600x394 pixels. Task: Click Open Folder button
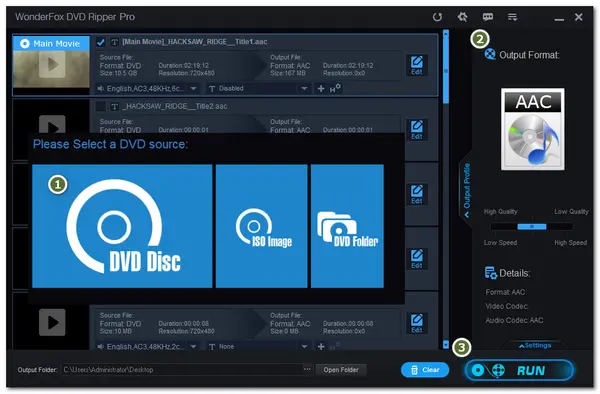(341, 370)
